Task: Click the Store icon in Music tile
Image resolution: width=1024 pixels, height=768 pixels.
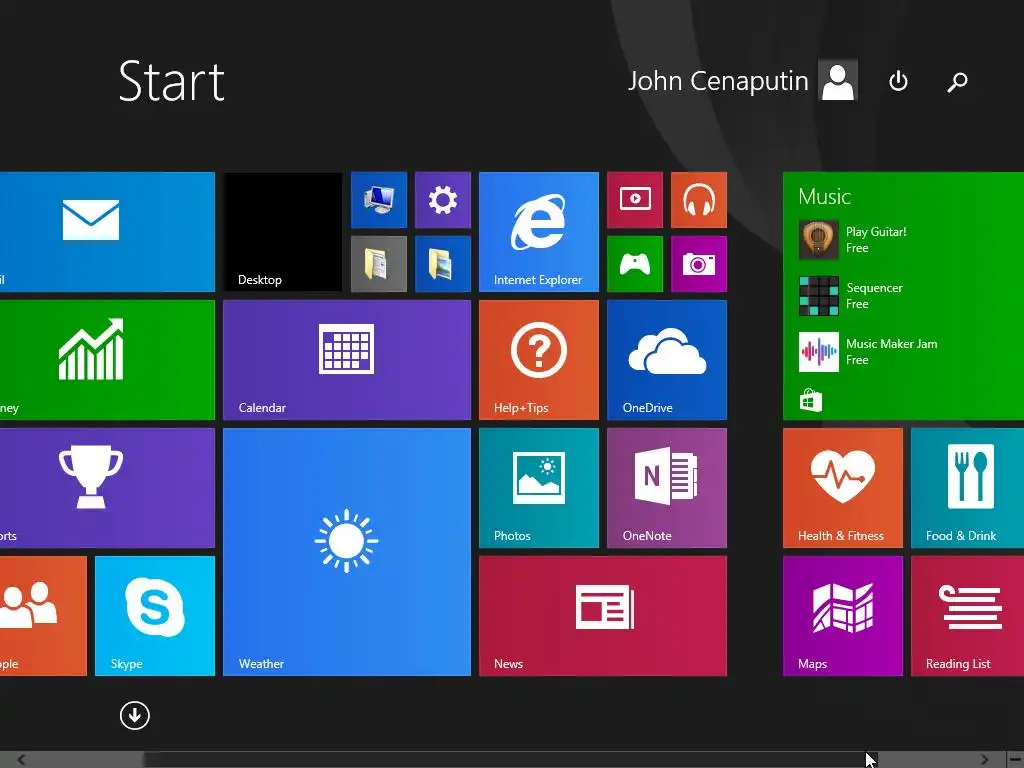Action: [x=811, y=400]
